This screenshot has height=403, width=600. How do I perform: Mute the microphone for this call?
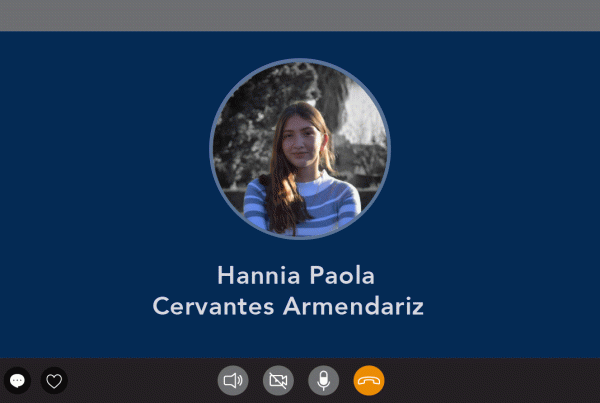tap(324, 380)
